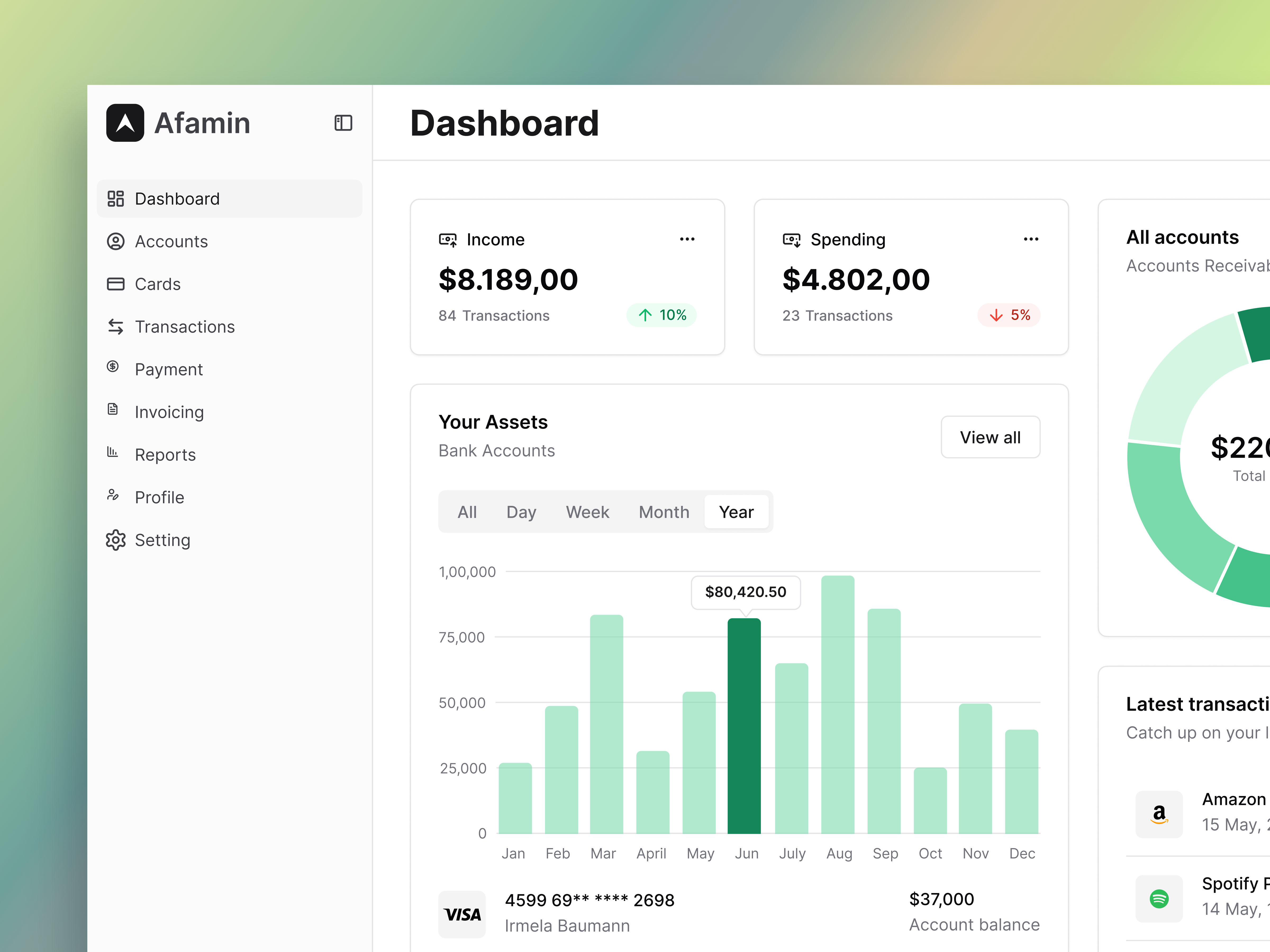Click cardholder name Irmela Baumann

[567, 926]
